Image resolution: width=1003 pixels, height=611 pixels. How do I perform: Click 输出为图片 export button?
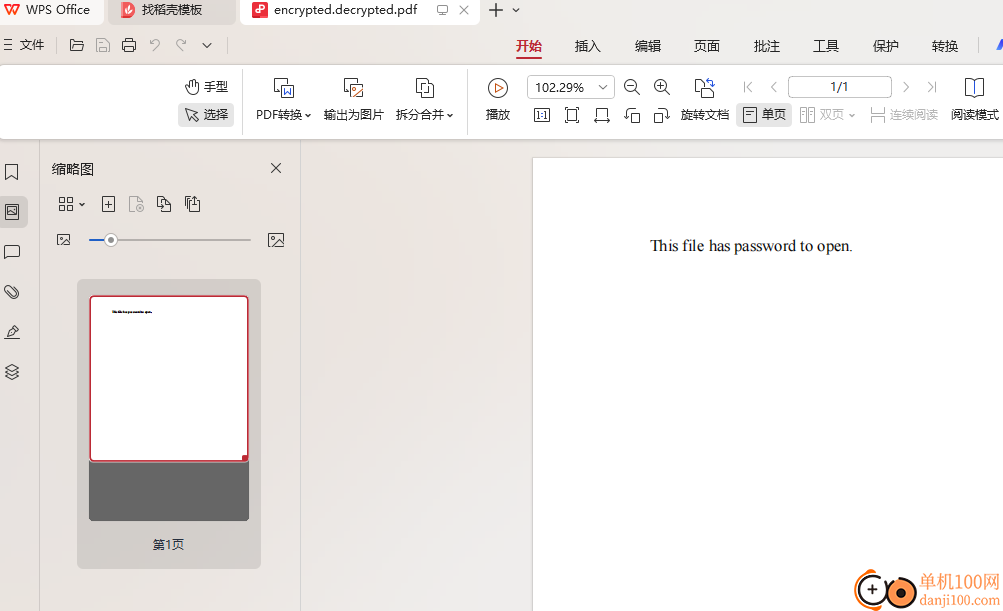click(354, 99)
